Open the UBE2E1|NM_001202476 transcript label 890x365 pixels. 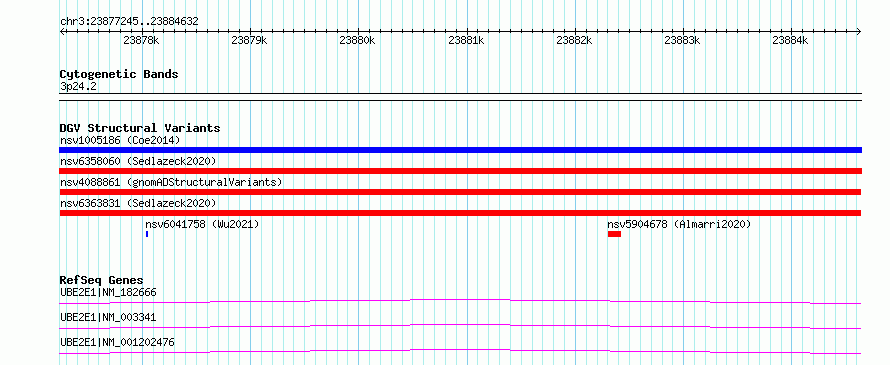[117, 343]
